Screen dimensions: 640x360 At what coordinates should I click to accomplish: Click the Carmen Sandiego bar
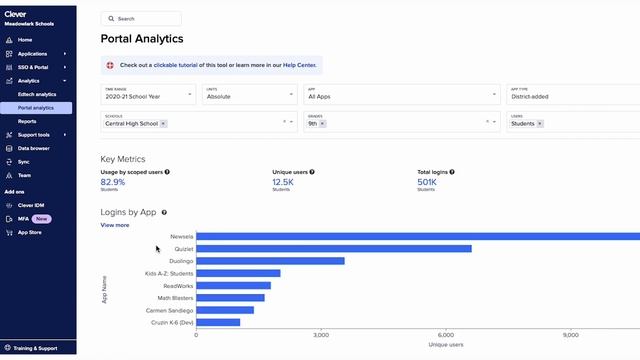pyautogui.click(x=225, y=310)
